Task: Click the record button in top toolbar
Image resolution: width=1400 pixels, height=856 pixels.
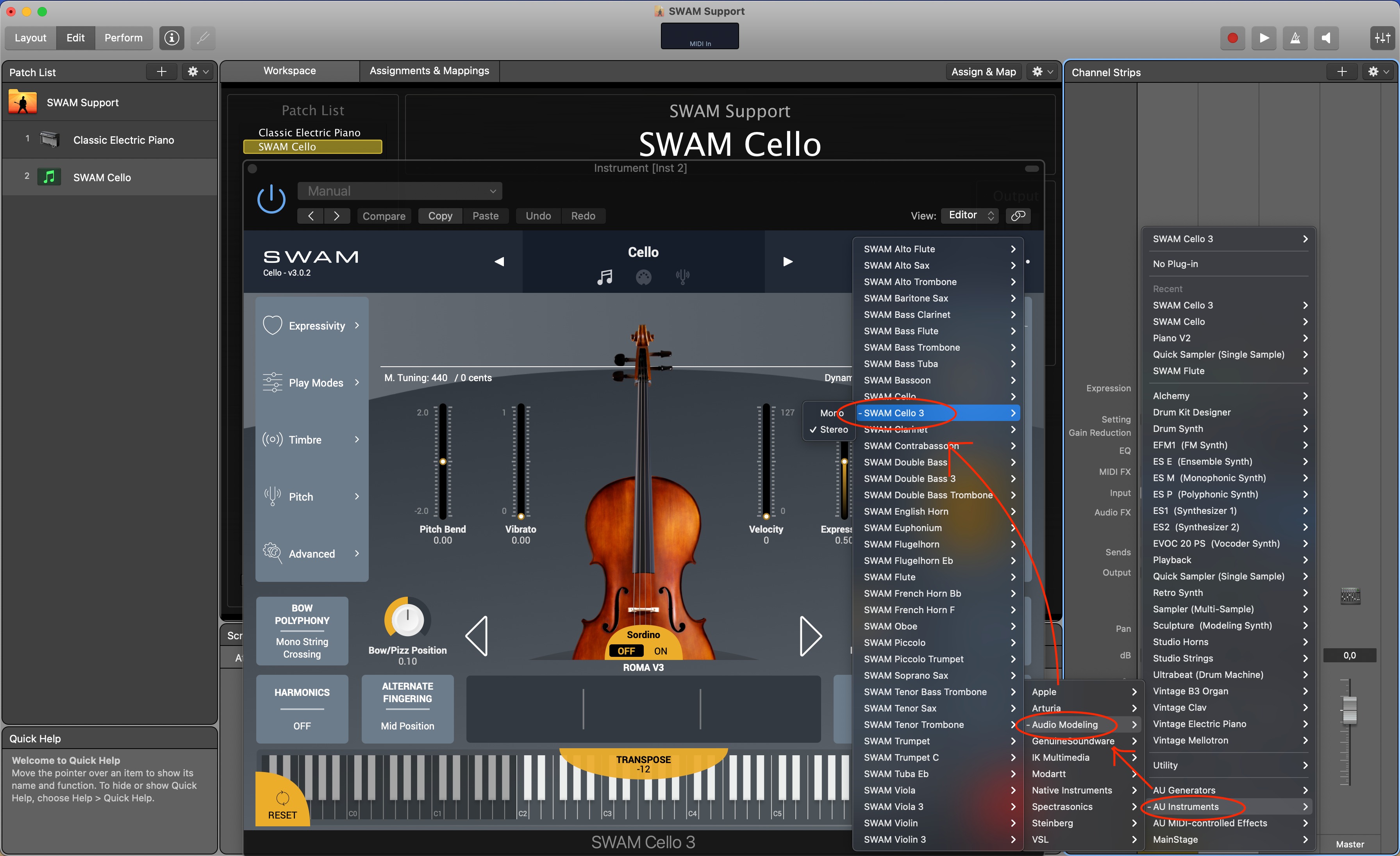Action: pyautogui.click(x=1232, y=38)
